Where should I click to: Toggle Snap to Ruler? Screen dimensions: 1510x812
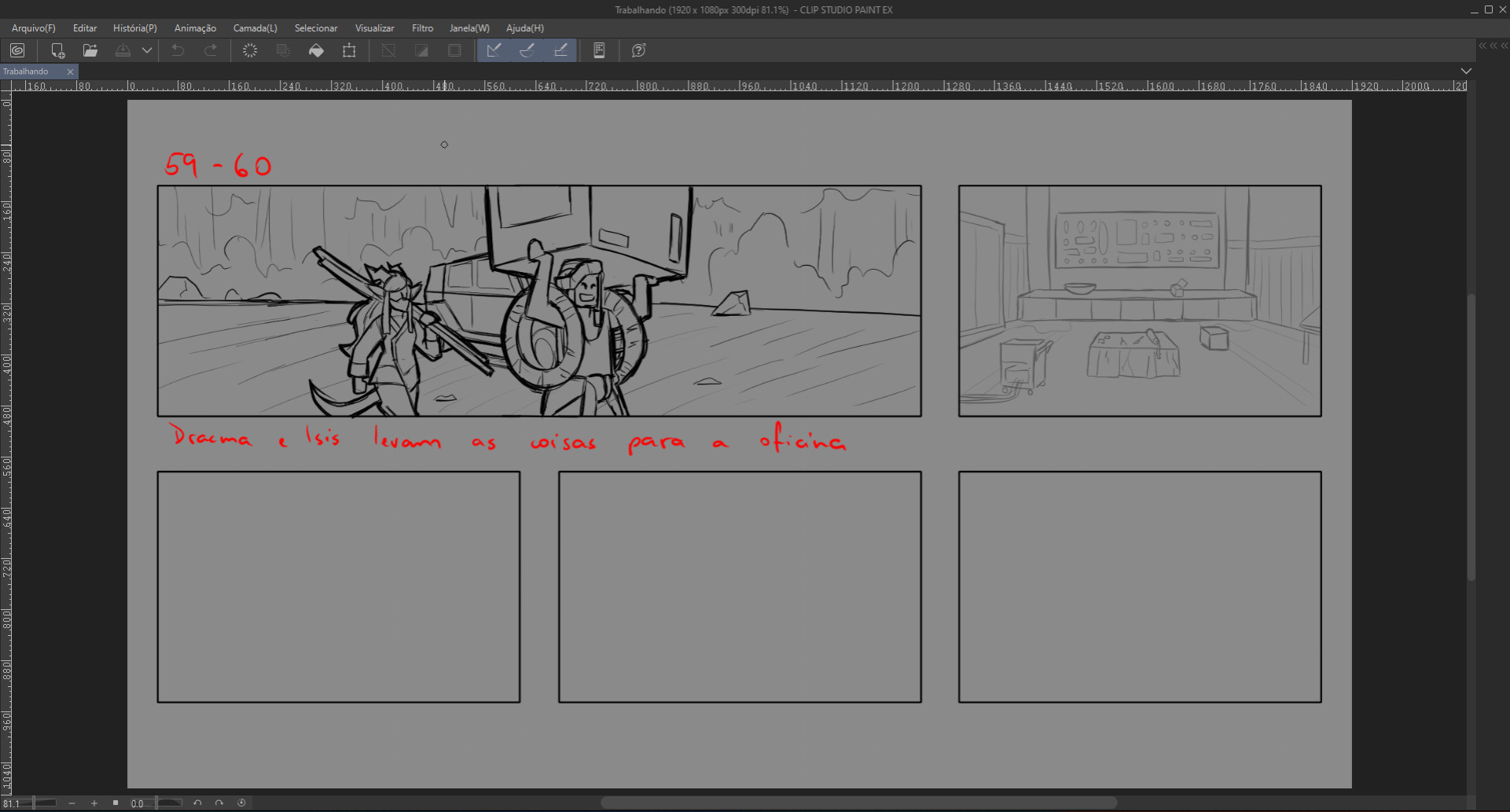tap(494, 50)
